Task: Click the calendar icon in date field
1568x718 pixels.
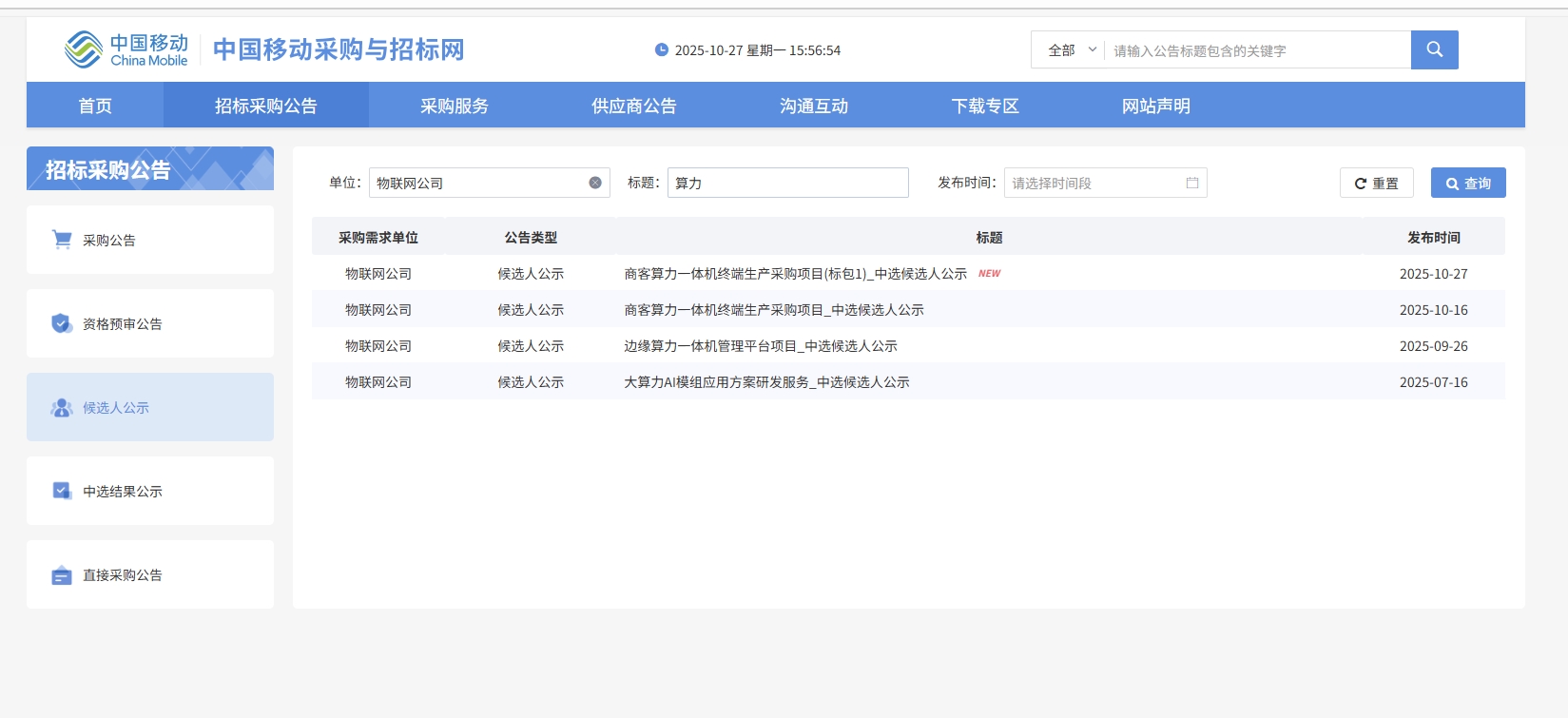Action: (1191, 183)
